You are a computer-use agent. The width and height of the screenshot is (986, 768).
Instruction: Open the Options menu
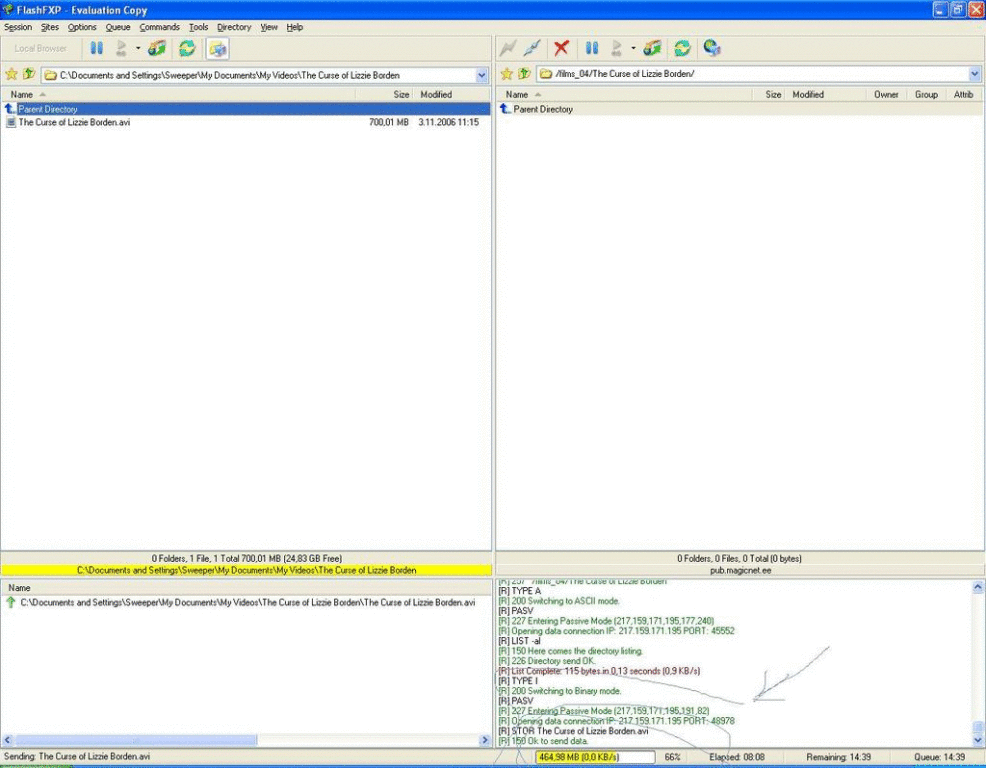[x=82, y=27]
